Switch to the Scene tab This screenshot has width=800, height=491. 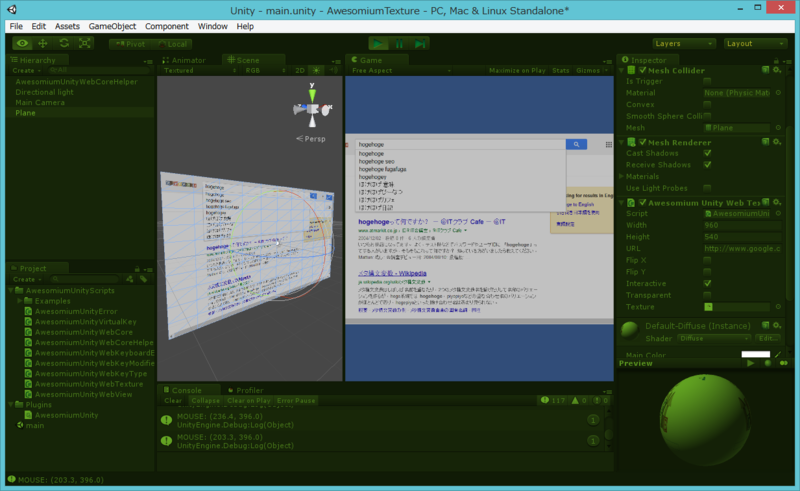pos(243,60)
